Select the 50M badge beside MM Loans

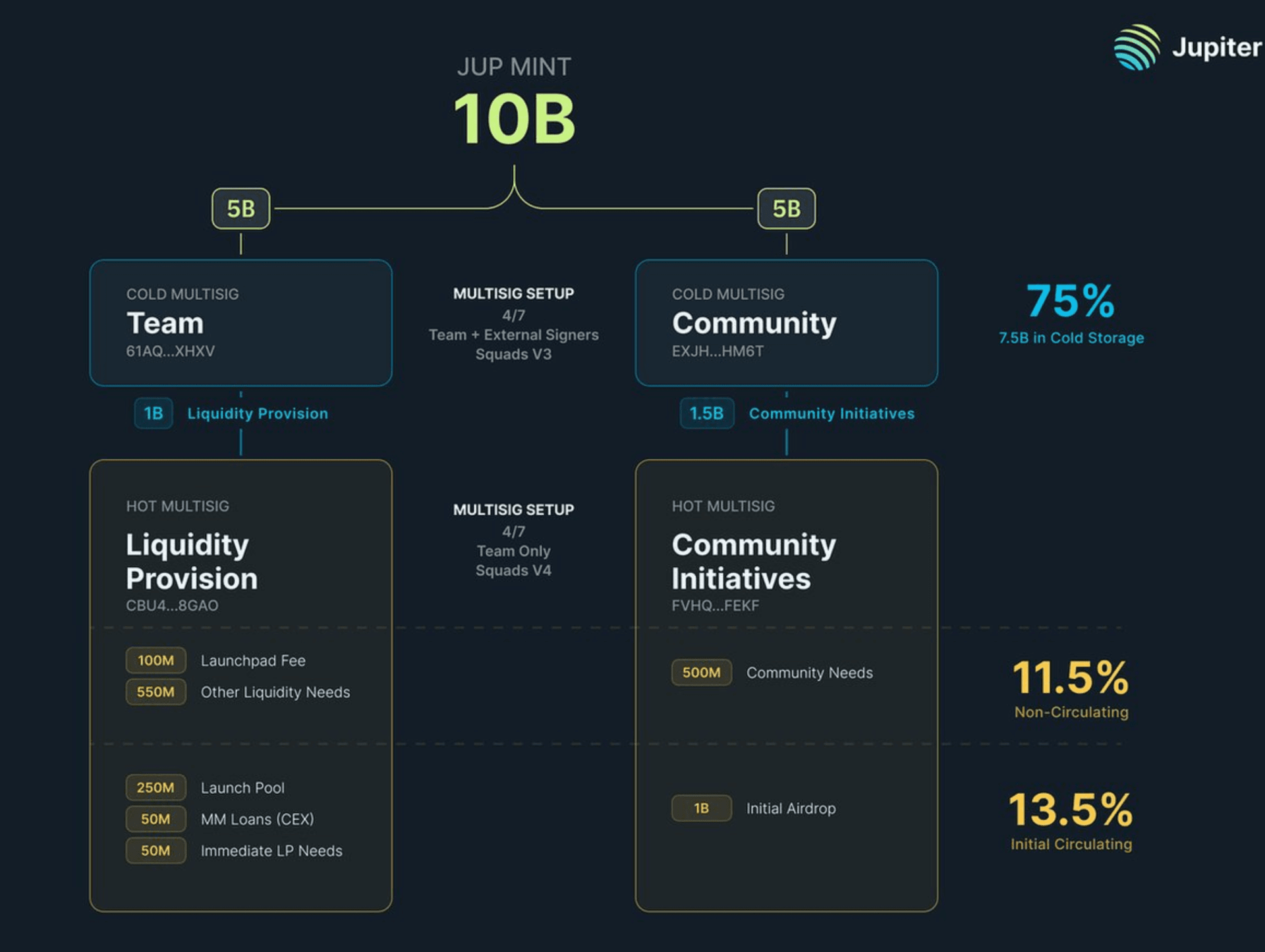(x=156, y=819)
